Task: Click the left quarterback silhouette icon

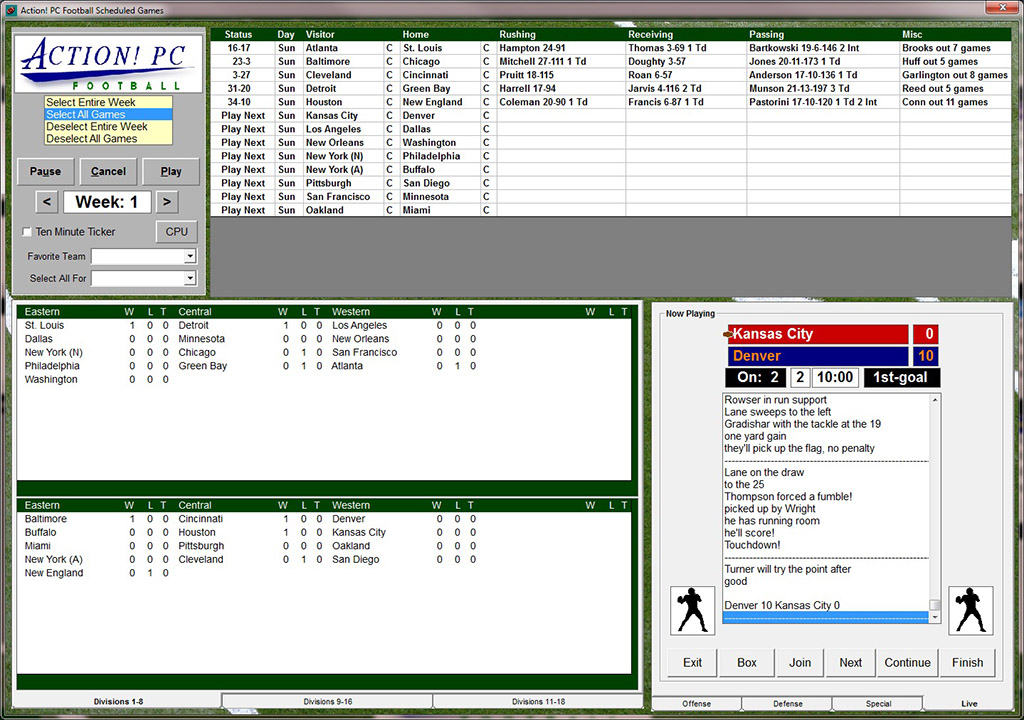Action: click(692, 610)
